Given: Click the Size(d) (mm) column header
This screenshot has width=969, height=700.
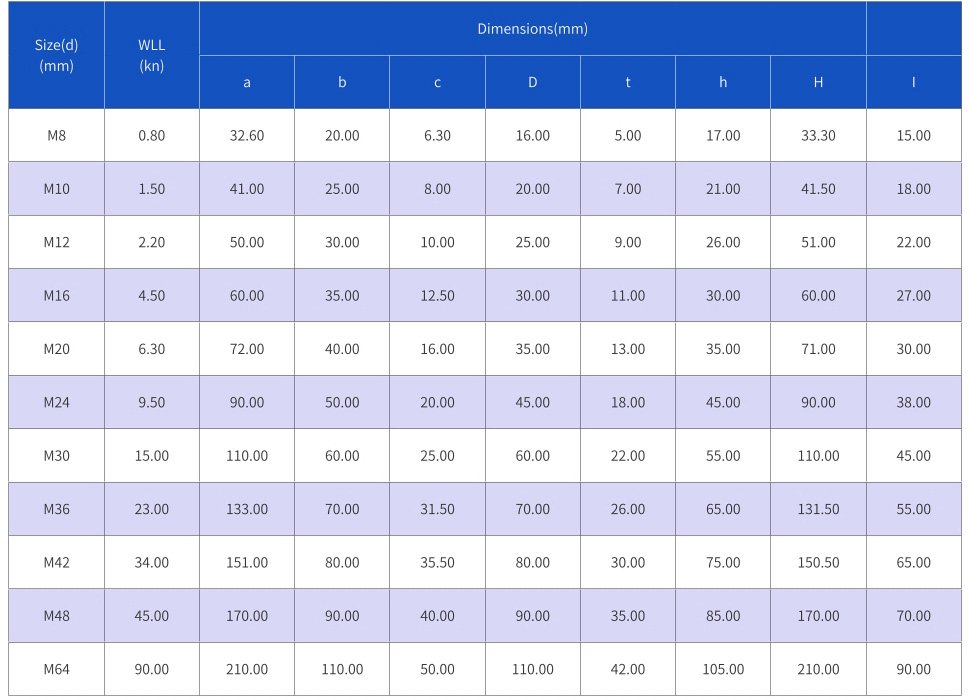Looking at the screenshot, I should 56,55.
